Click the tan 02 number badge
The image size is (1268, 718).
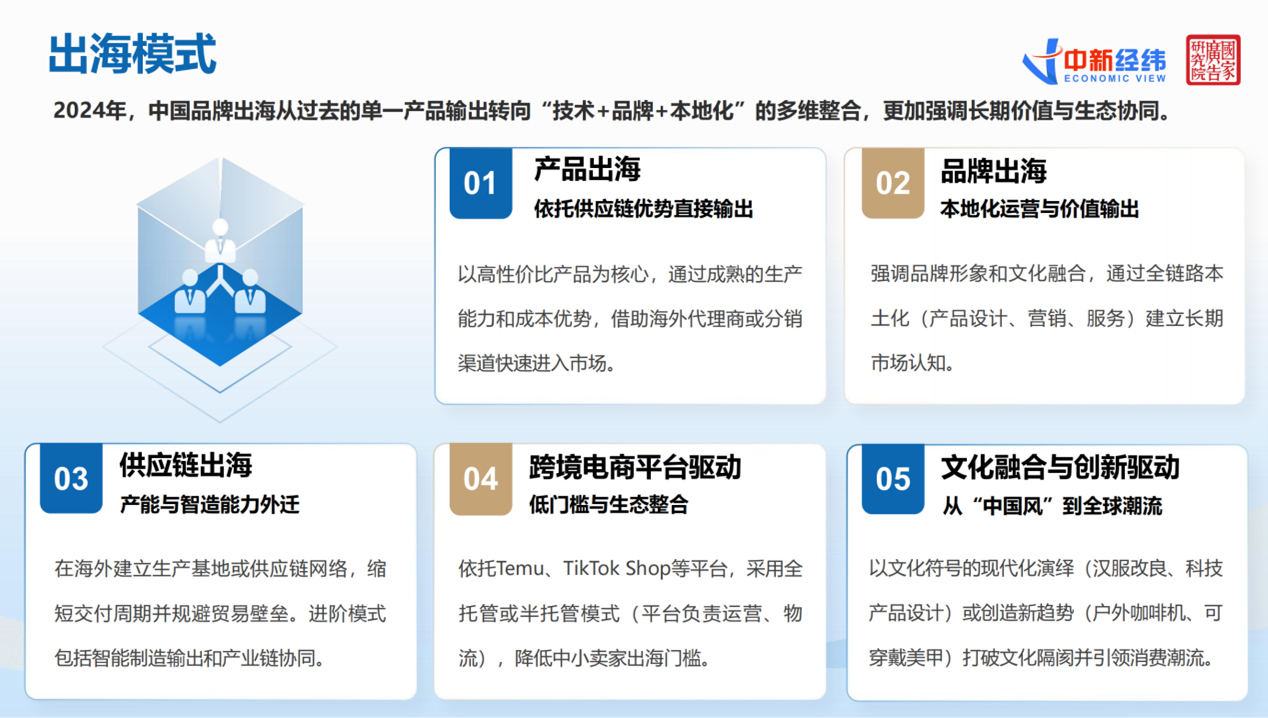pos(892,183)
